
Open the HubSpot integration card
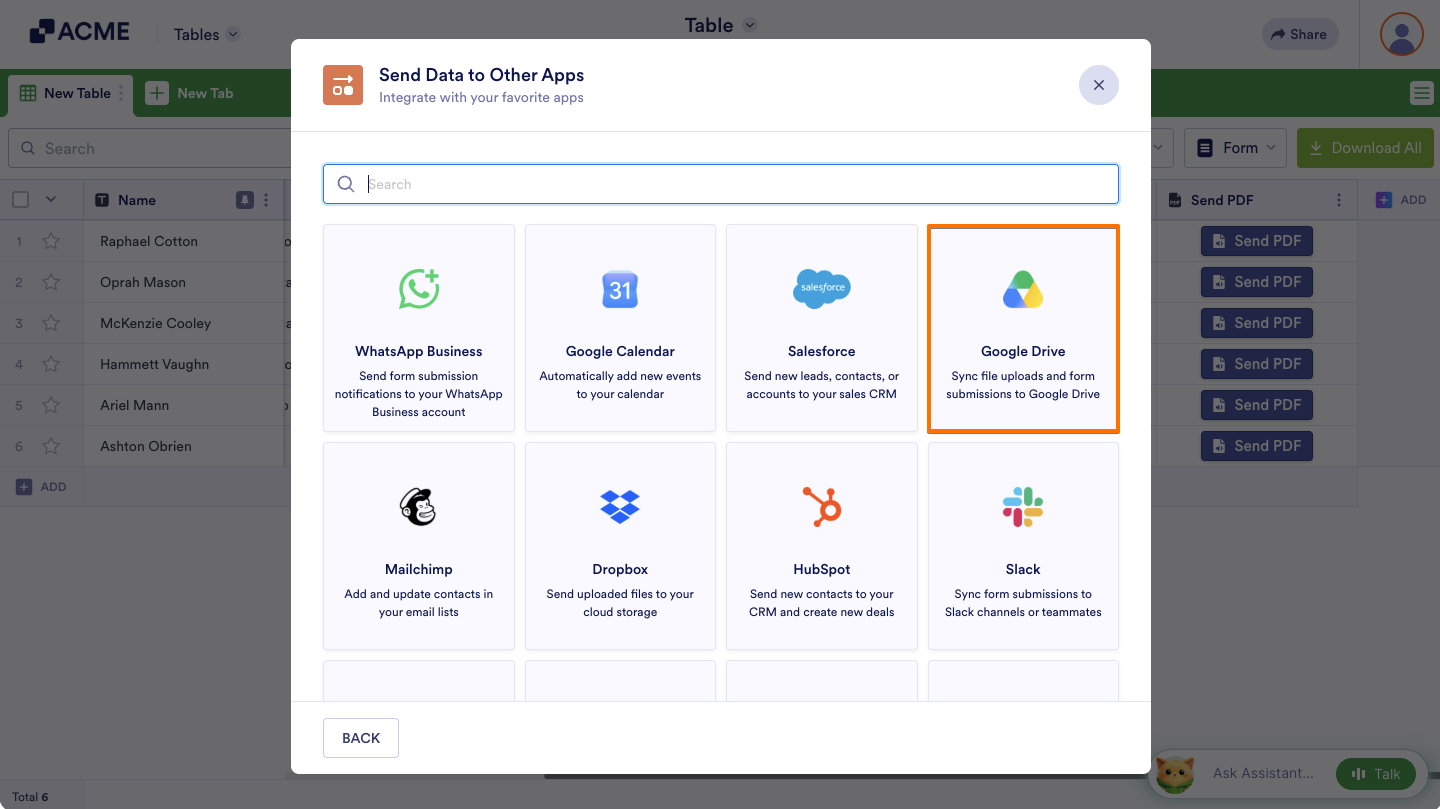[x=822, y=546]
